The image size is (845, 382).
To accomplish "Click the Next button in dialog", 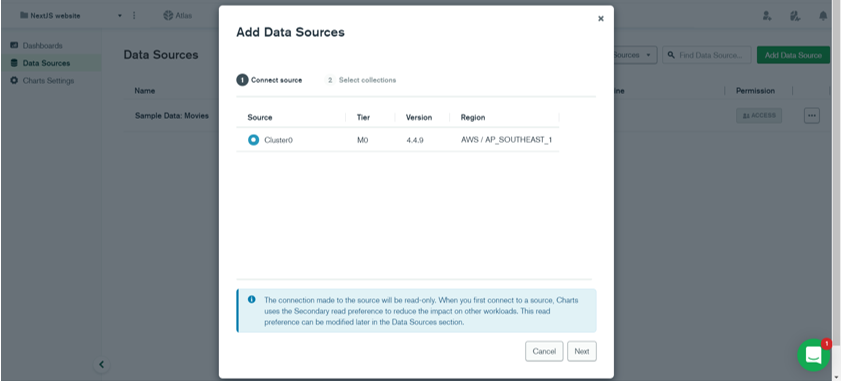I will click(x=581, y=351).
